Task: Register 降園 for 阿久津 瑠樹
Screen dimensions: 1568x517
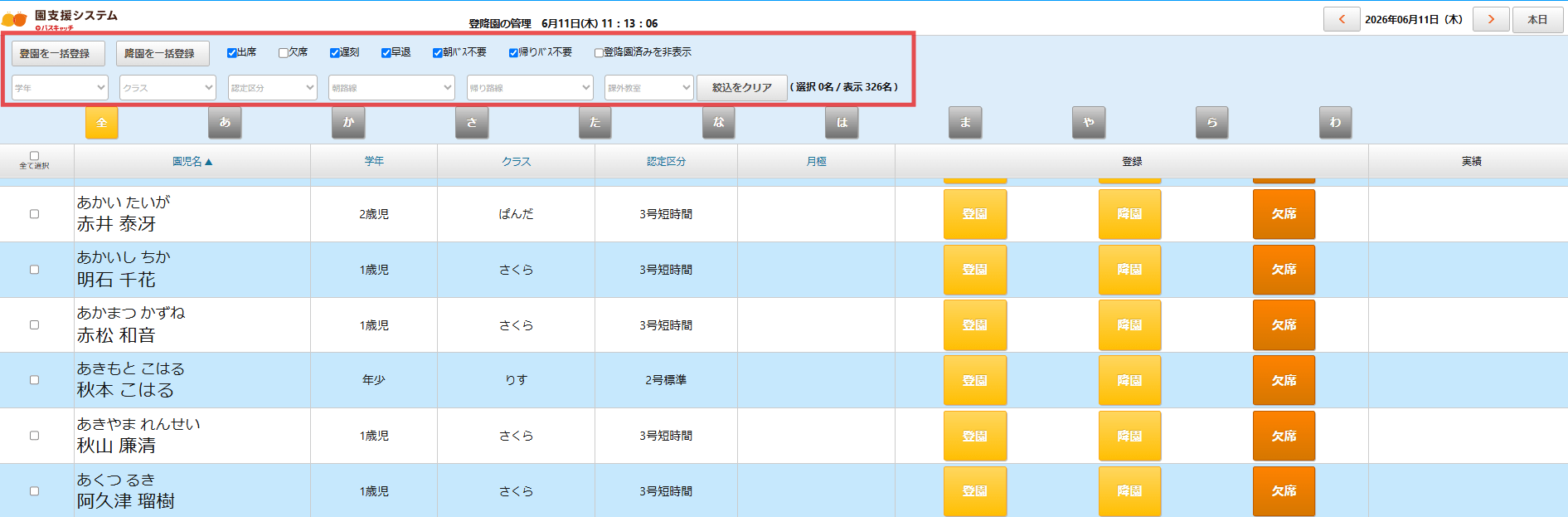Action: pyautogui.click(x=1129, y=491)
